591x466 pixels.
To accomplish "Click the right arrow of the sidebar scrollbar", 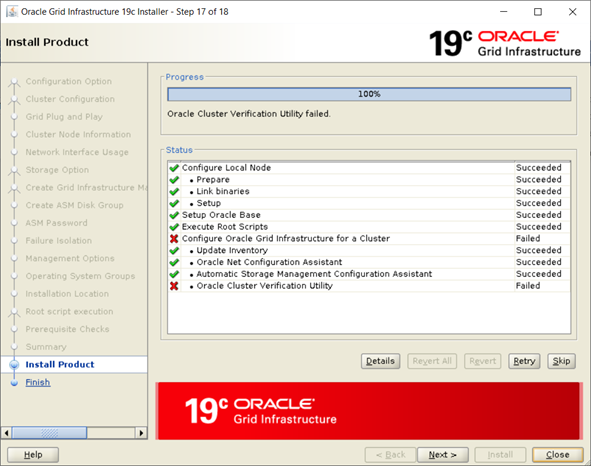I will [x=141, y=433].
